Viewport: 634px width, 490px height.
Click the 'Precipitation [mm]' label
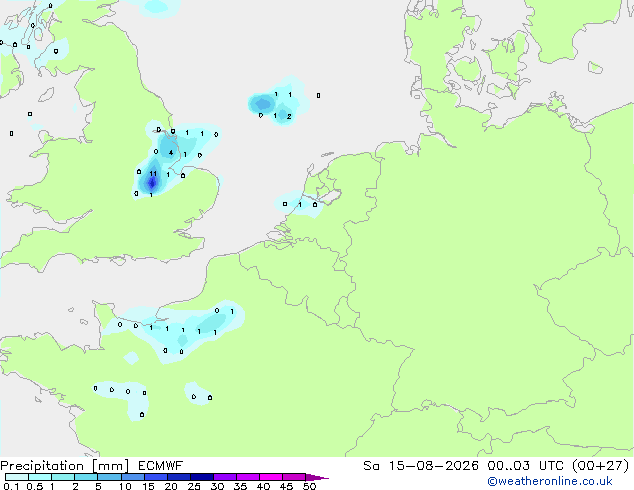pos(64,466)
